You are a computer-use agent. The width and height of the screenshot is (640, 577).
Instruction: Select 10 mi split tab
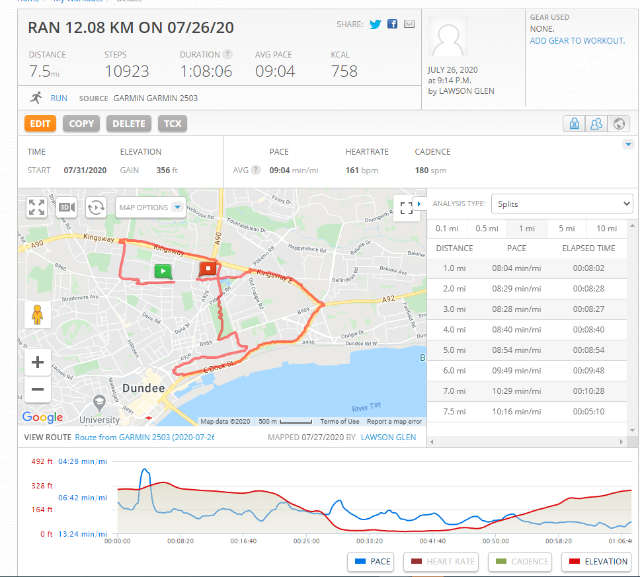[607, 229]
